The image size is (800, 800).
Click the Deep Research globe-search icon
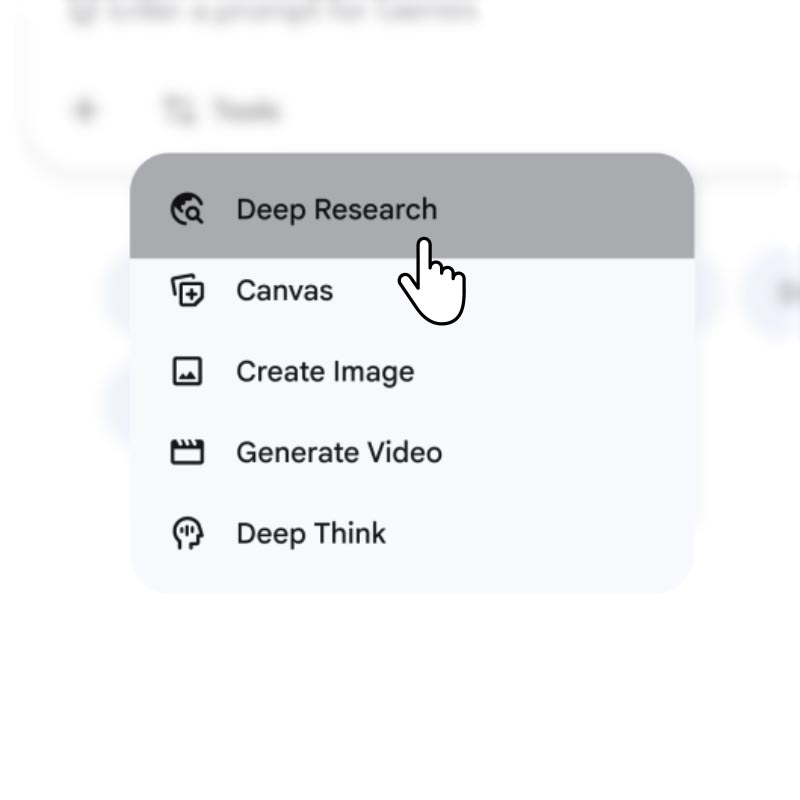pyautogui.click(x=187, y=209)
